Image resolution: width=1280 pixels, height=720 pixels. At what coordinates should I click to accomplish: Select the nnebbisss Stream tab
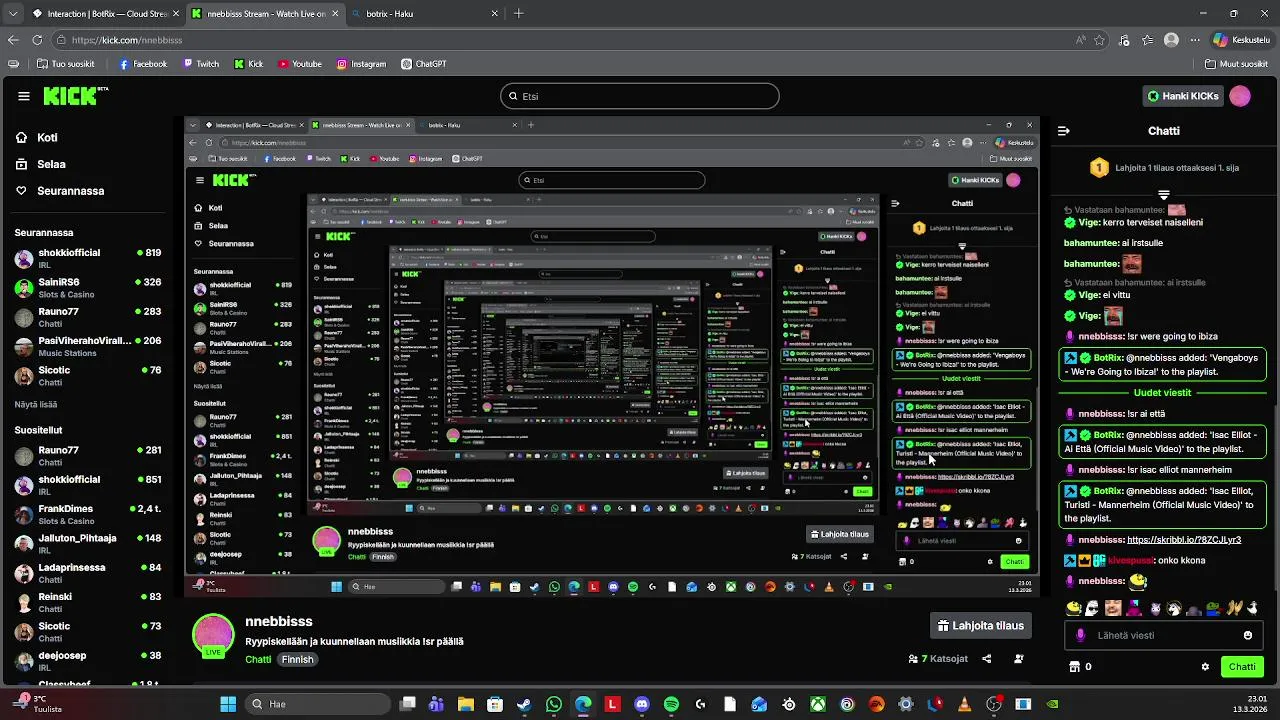point(265,14)
